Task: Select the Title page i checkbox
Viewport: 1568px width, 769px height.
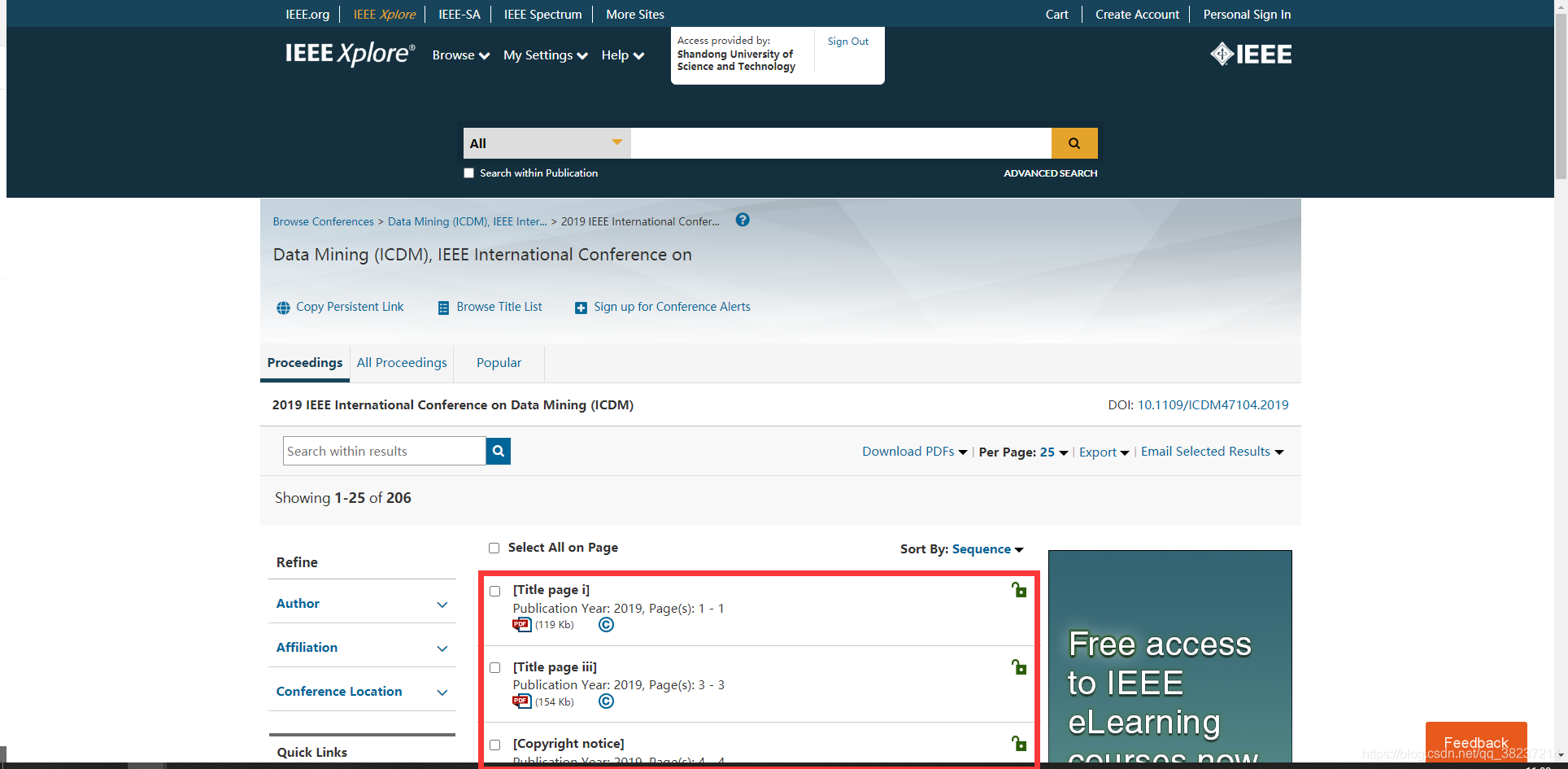Action: (494, 592)
